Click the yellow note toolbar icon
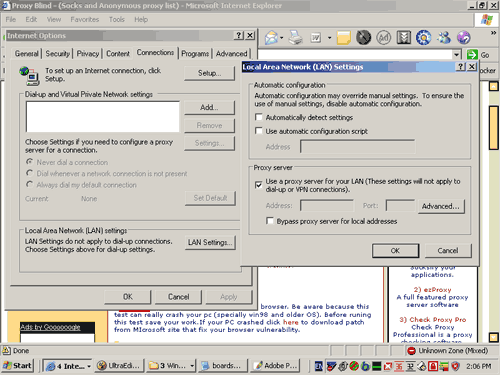 coord(344,38)
